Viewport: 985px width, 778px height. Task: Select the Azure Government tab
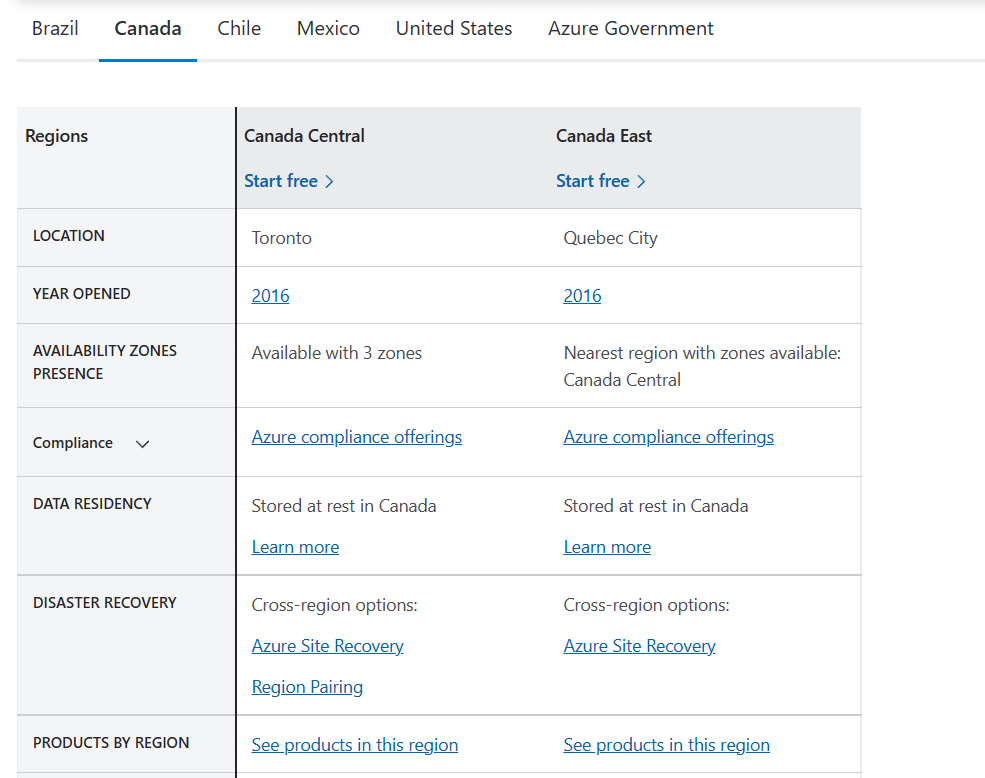(x=631, y=28)
